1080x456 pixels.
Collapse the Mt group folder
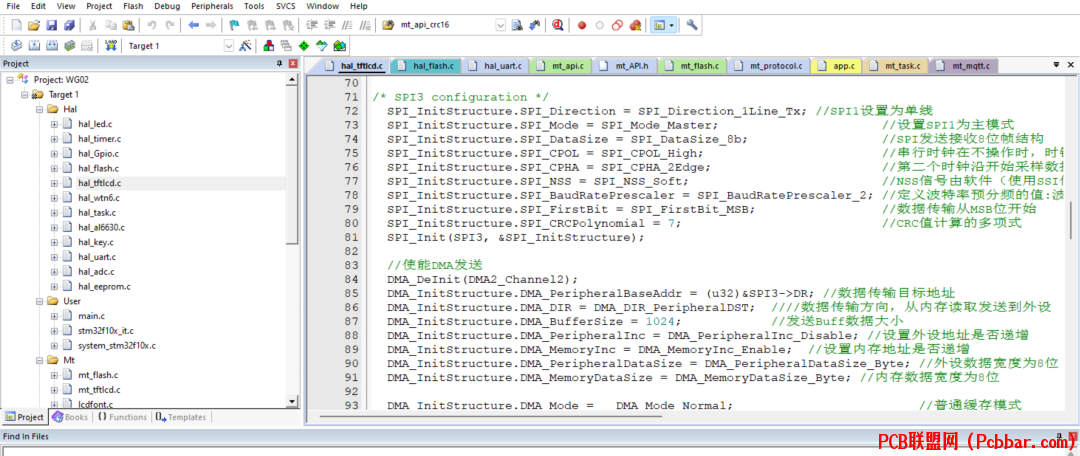click(39, 360)
